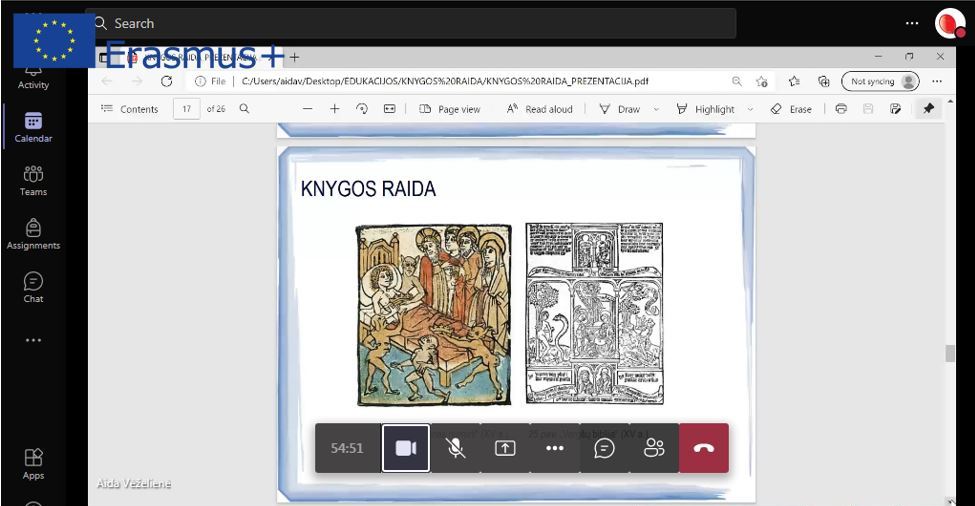The height and width of the screenshot is (506, 975).
Task: Fit PDF to page width
Action: [389, 109]
